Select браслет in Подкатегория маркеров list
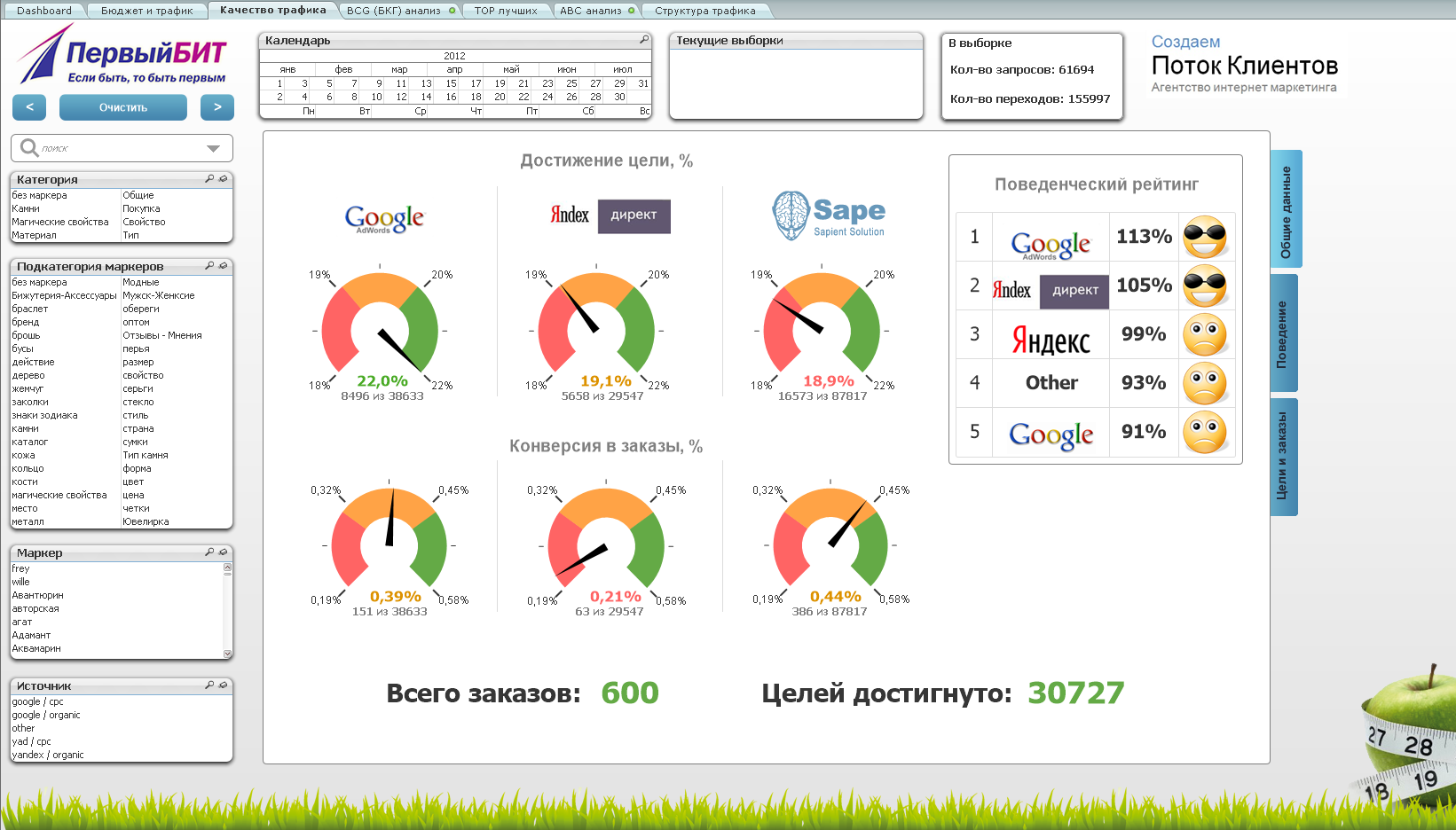The image size is (1456, 830). (66, 309)
